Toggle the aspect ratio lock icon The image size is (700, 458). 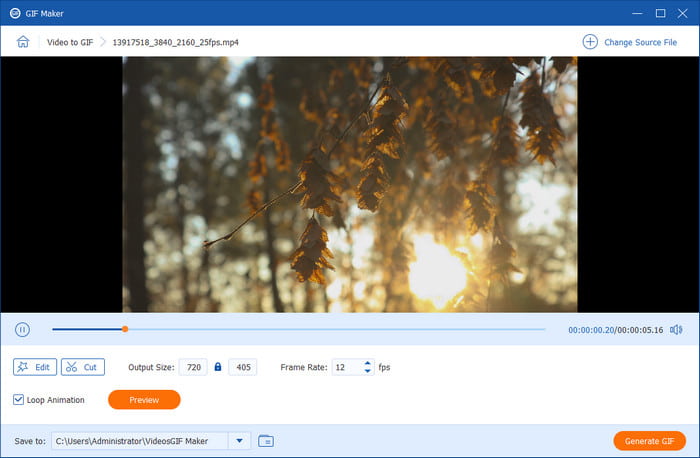(218, 367)
